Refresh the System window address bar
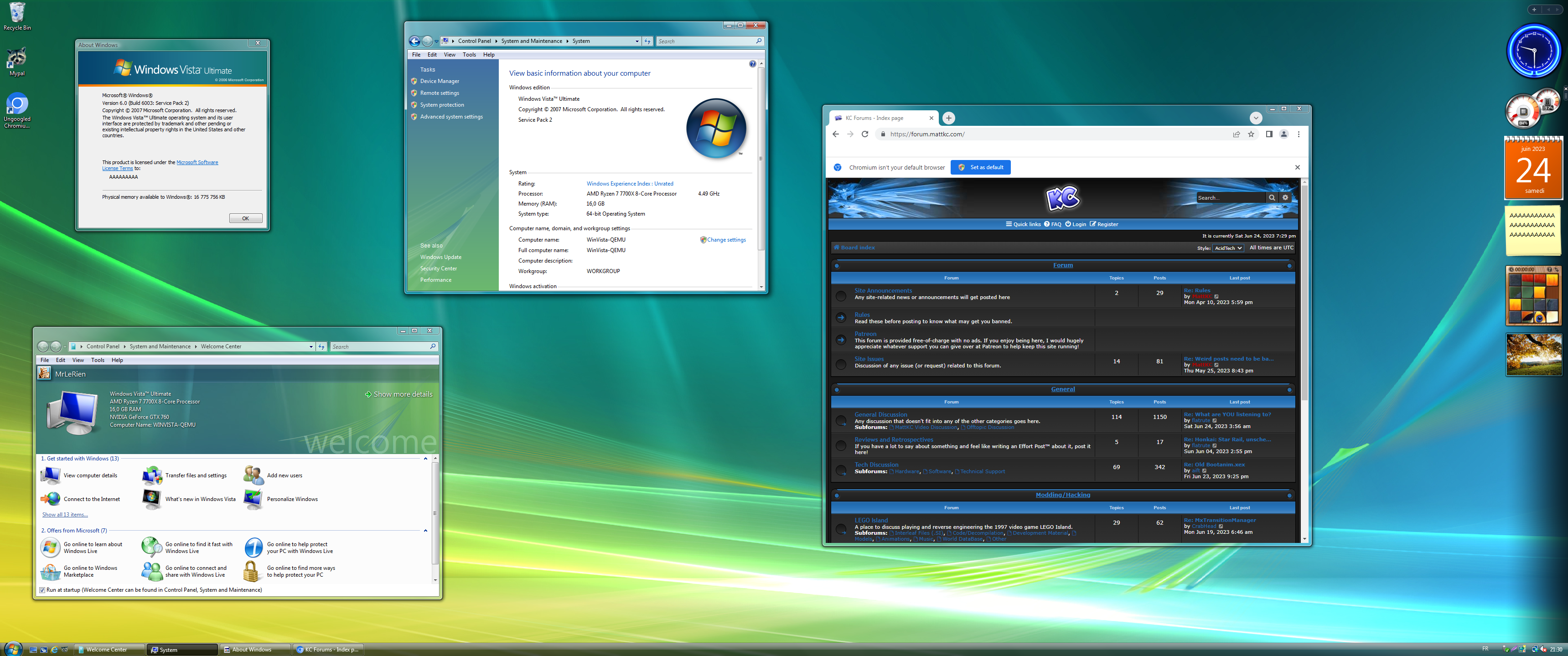Viewport: 1568px width, 656px height. [x=647, y=41]
